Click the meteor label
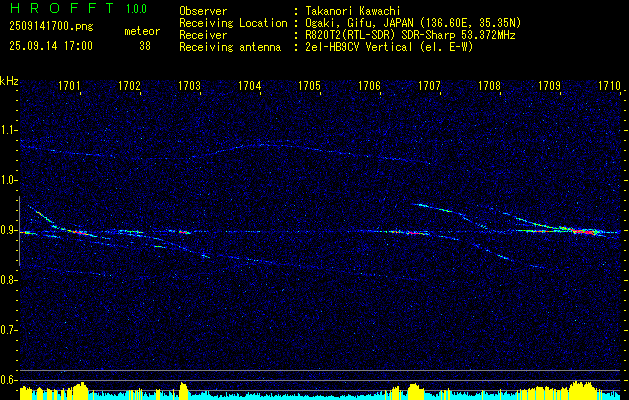This screenshot has width=629, height=400. [x=142, y=31]
